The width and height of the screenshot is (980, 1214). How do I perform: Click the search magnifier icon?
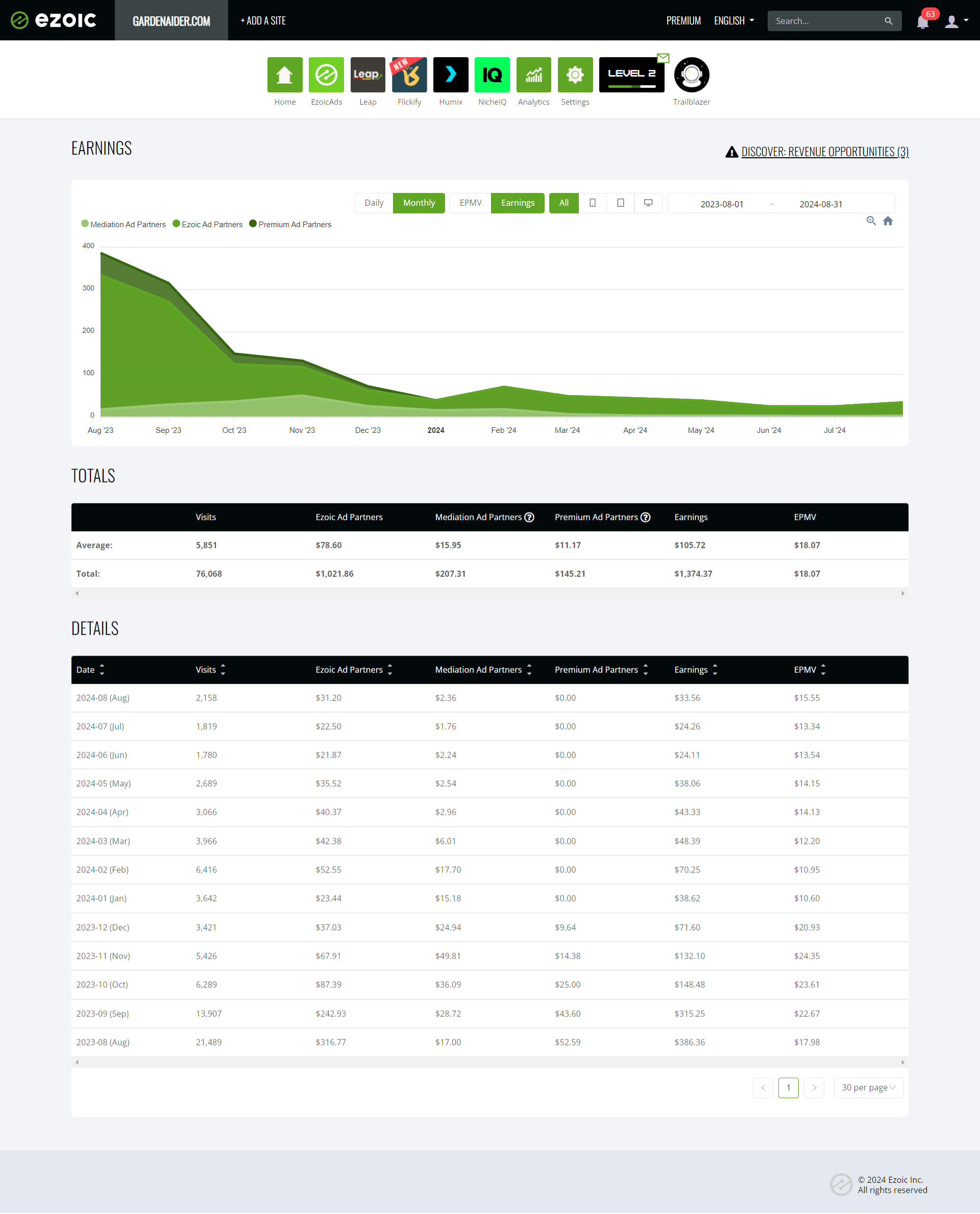click(x=888, y=21)
